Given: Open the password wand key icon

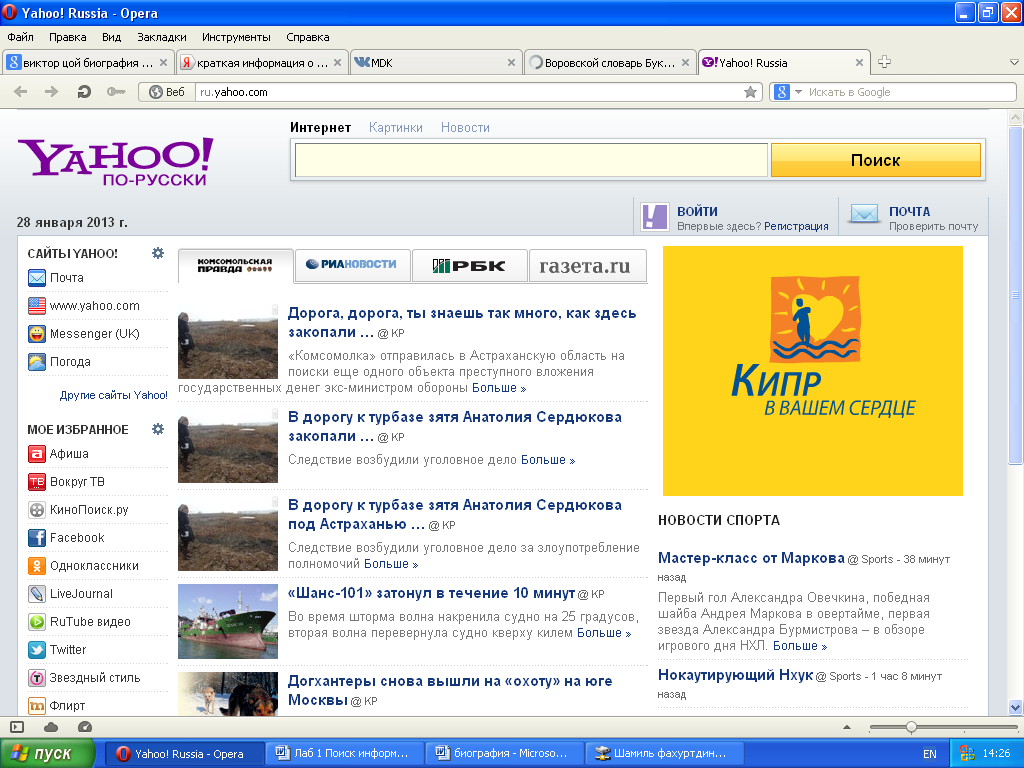Looking at the screenshot, I should pos(116,92).
